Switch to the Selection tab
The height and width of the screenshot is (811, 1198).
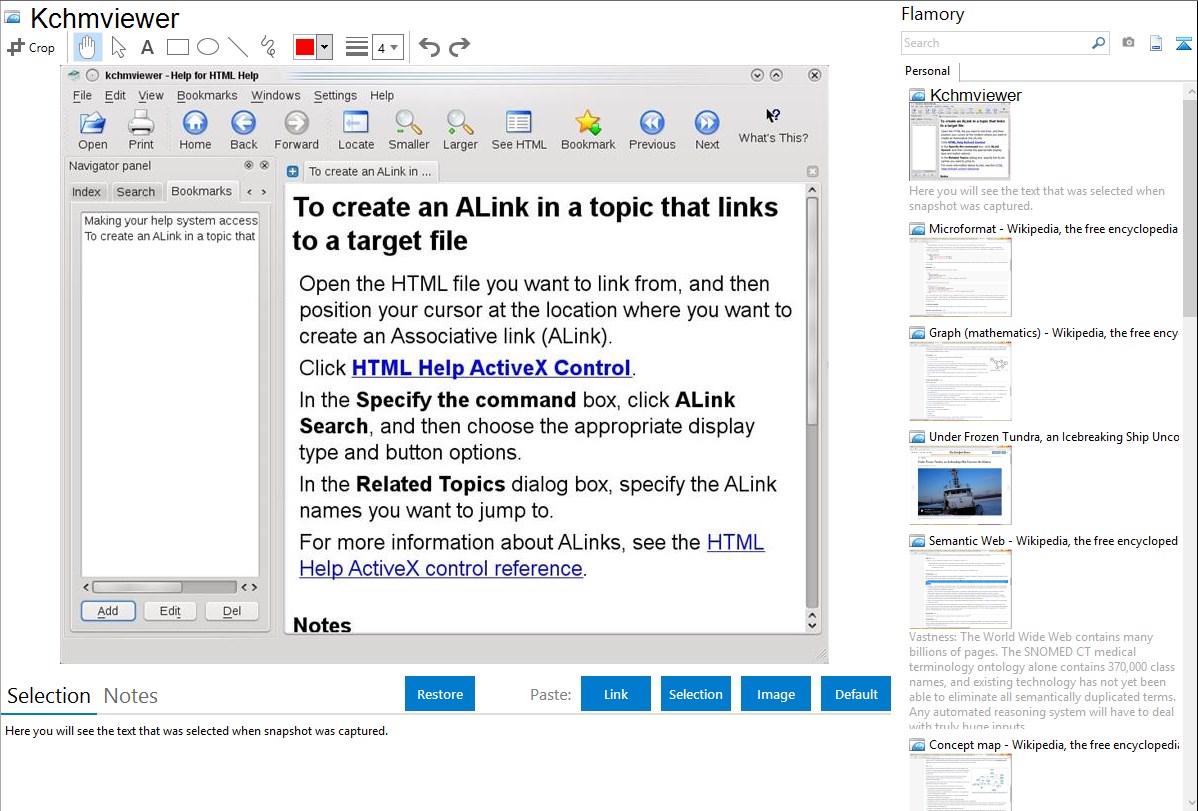(x=49, y=696)
